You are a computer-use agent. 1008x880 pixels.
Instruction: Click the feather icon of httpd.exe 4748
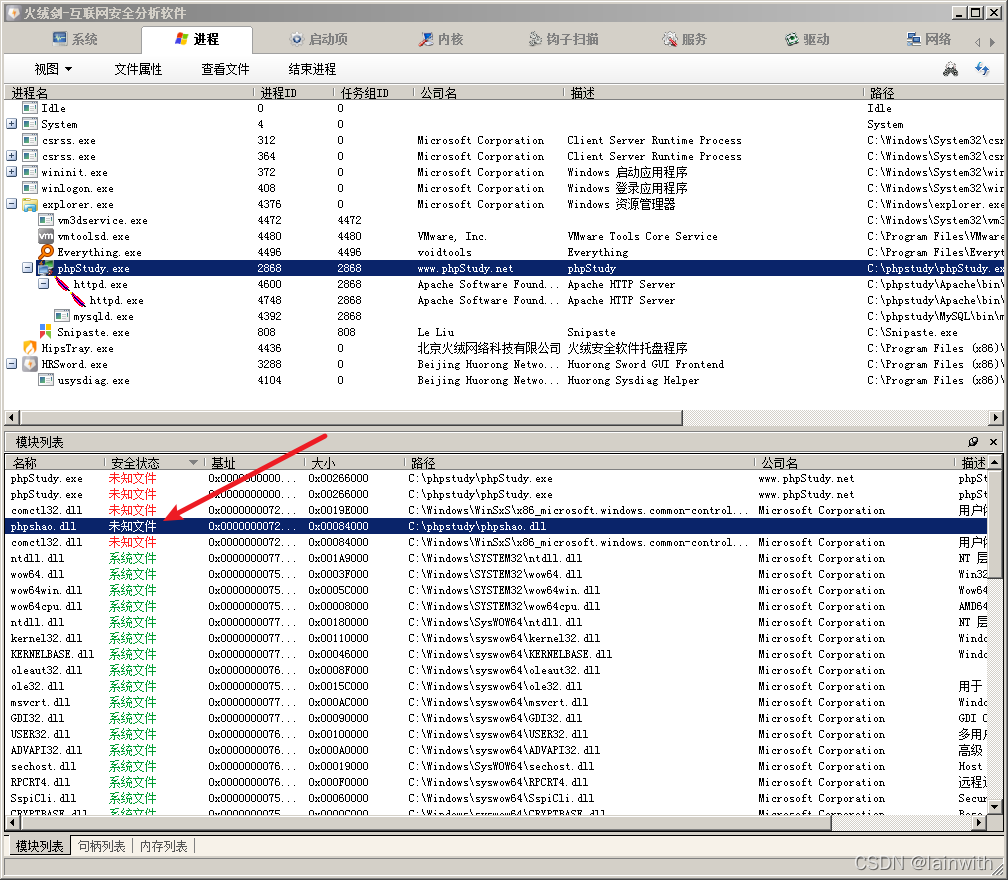click(78, 300)
